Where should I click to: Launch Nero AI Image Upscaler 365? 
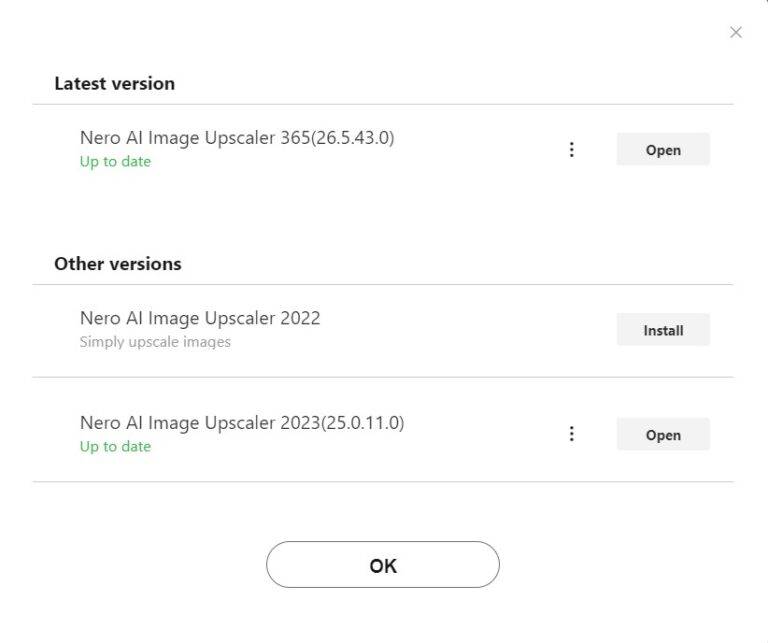tap(662, 150)
